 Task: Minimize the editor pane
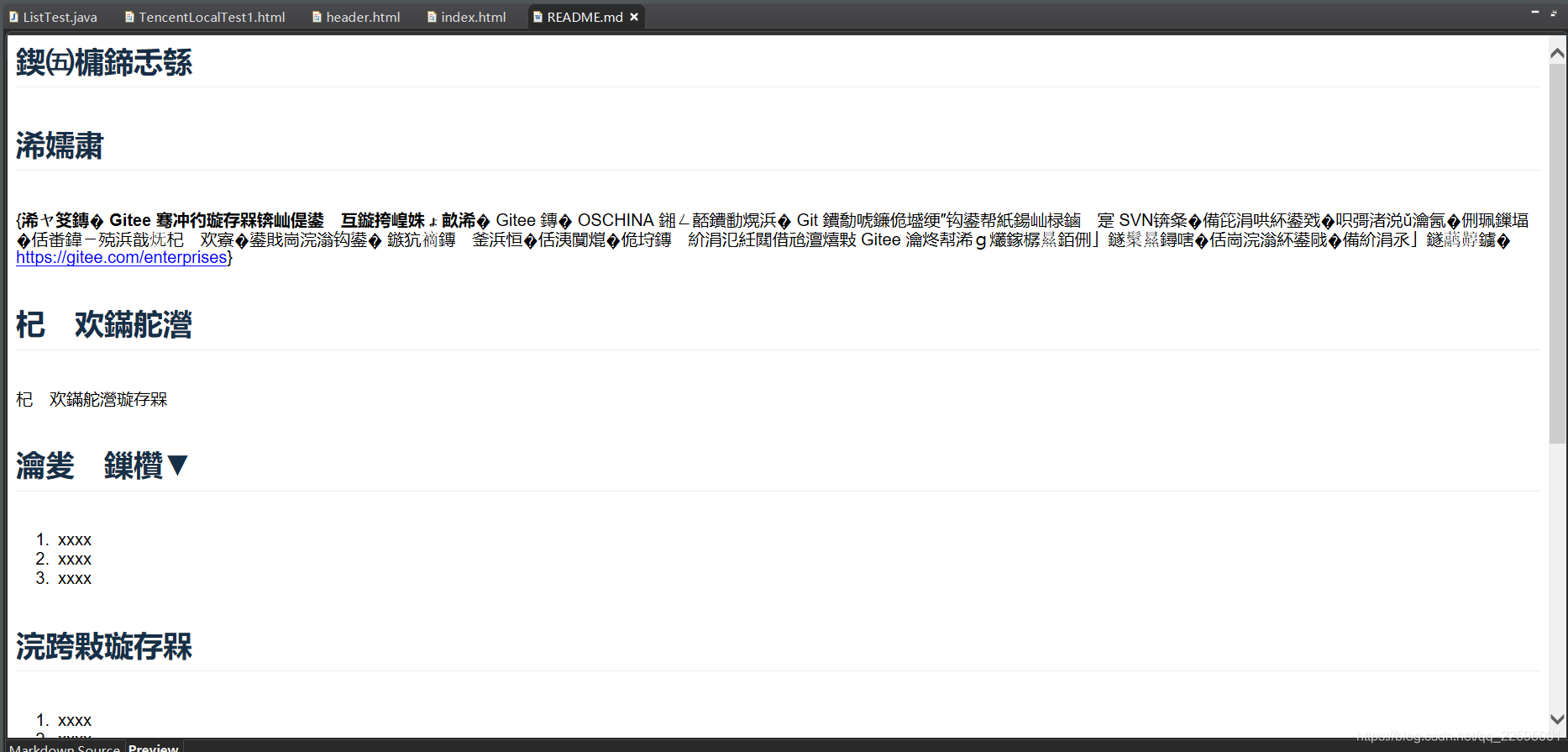1534,13
